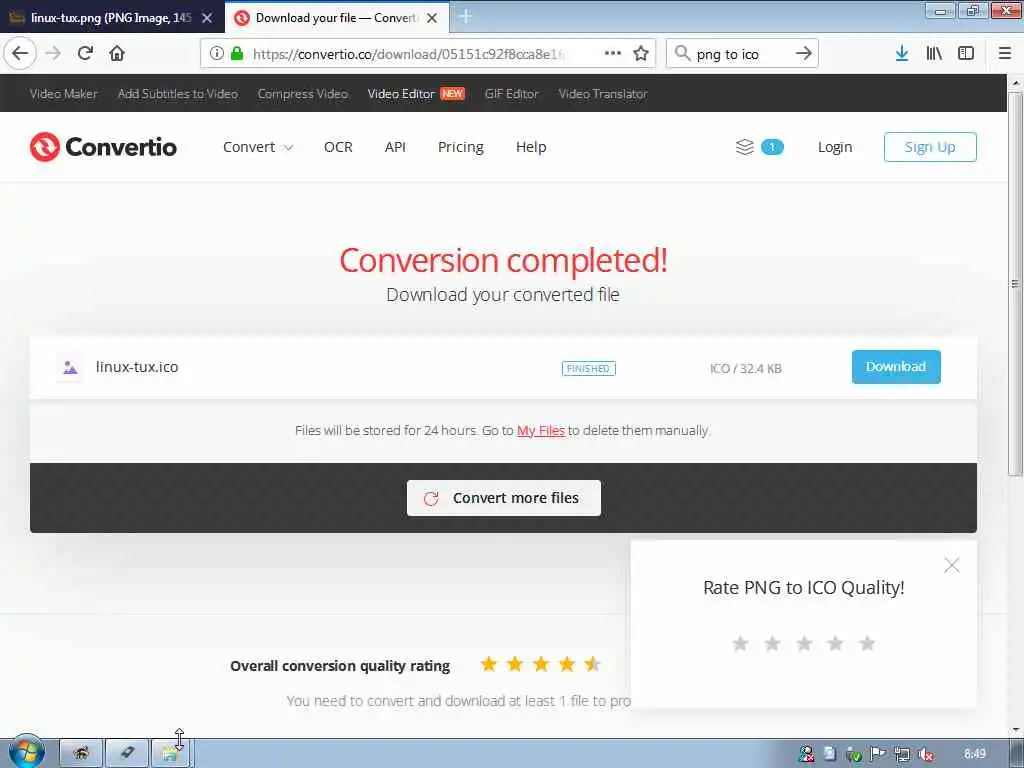
Task: Open the files queue stack icon
Action: pyautogui.click(x=744, y=147)
